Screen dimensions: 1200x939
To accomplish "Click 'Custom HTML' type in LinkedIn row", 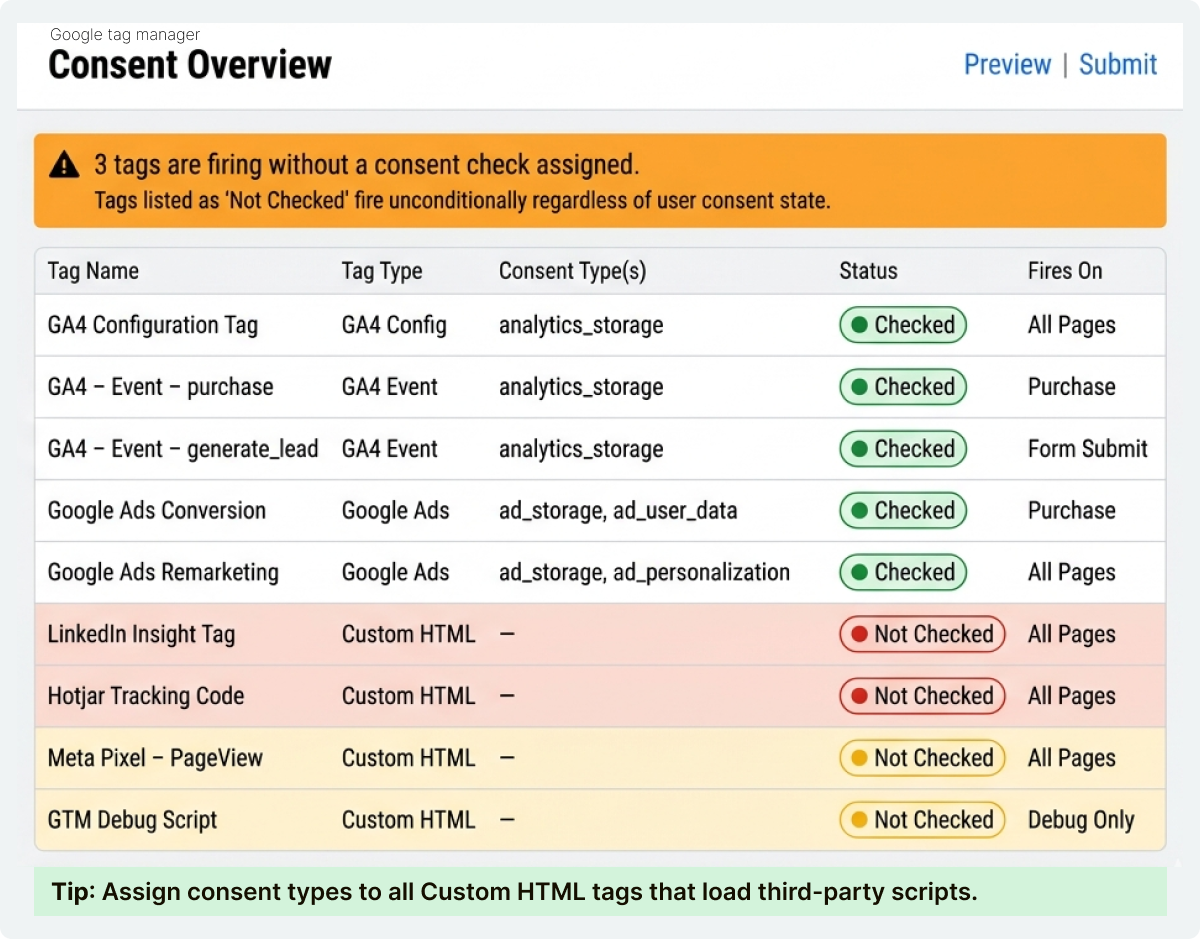I will coord(408,634).
